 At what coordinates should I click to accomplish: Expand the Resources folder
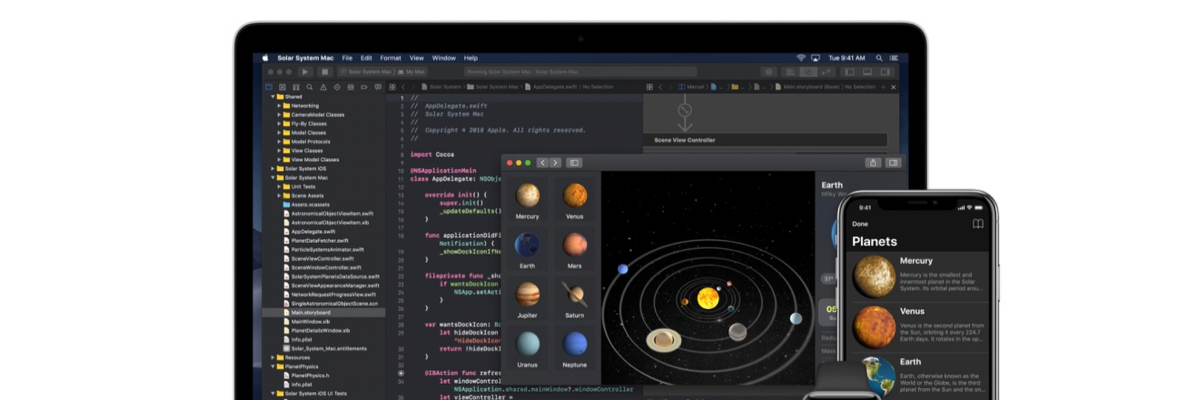tap(272, 357)
